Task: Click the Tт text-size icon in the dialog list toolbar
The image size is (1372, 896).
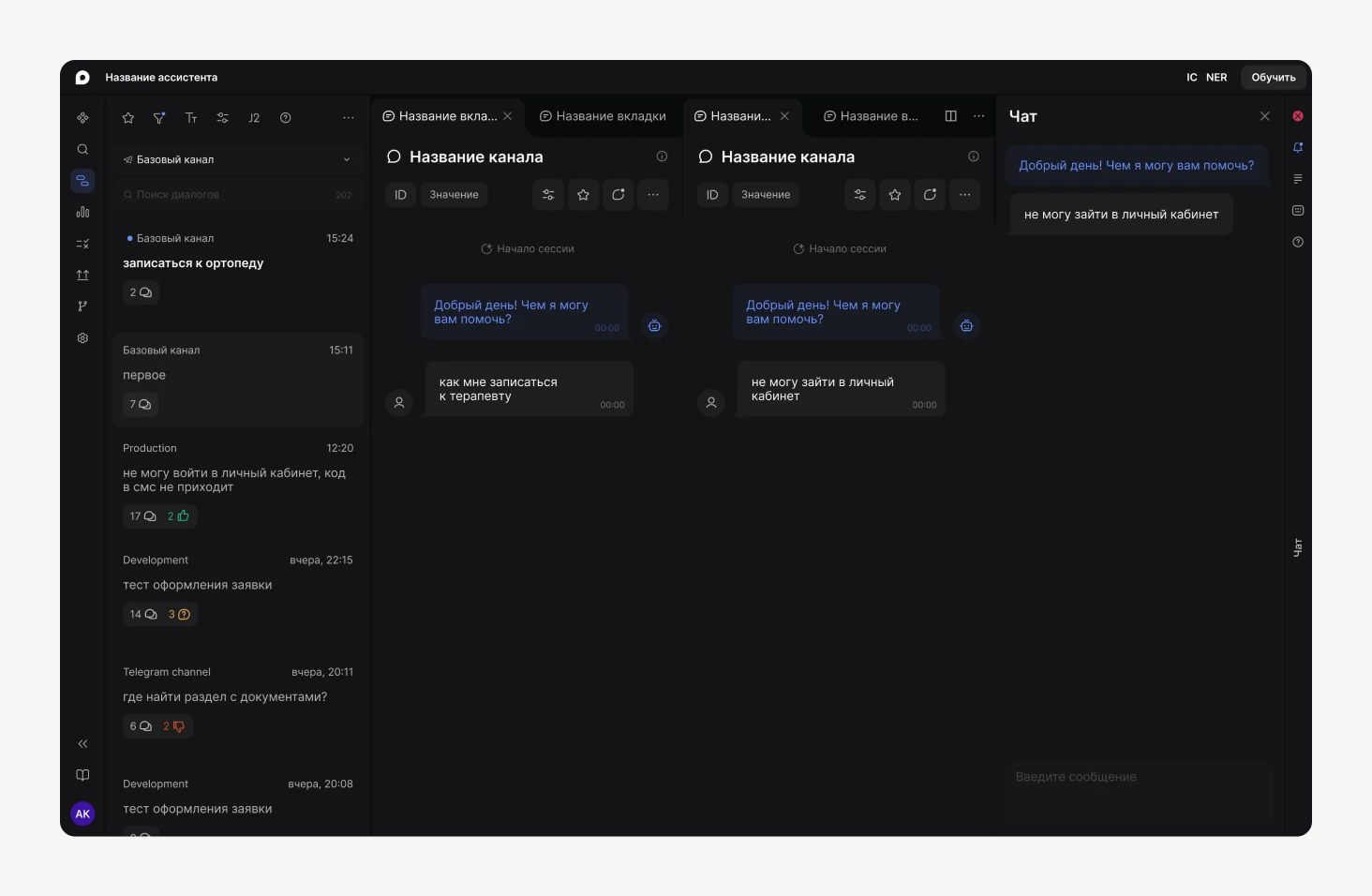Action: coord(191,118)
